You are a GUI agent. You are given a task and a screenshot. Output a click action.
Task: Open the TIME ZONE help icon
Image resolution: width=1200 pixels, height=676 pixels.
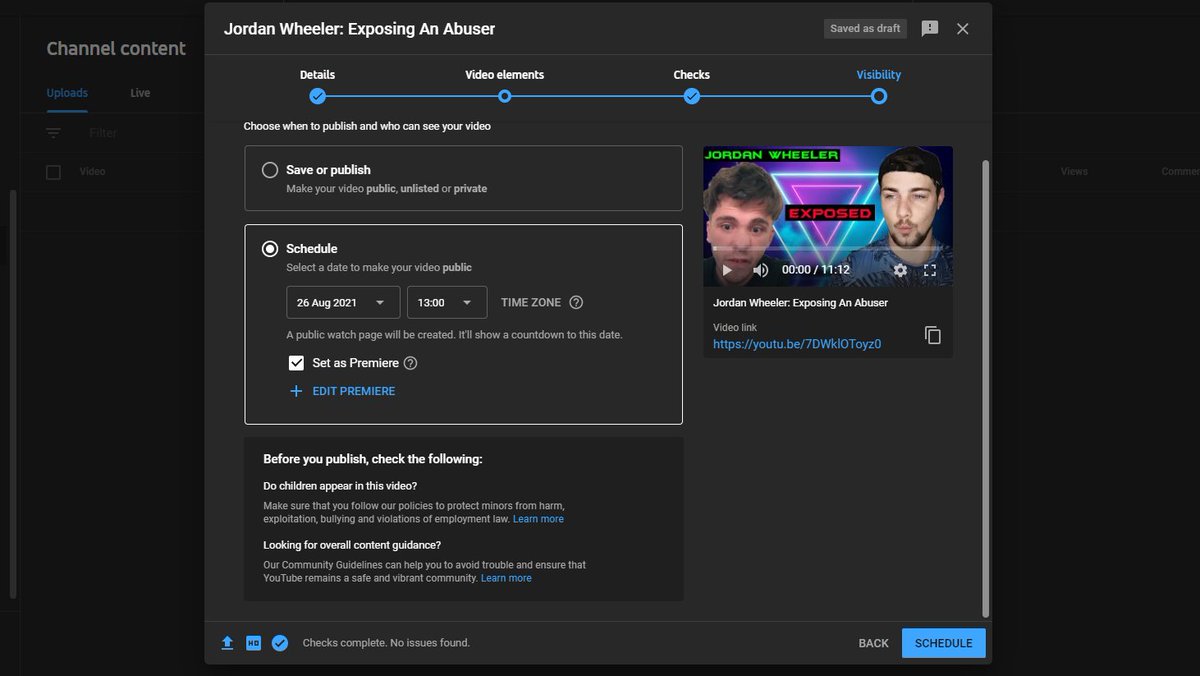click(x=576, y=303)
